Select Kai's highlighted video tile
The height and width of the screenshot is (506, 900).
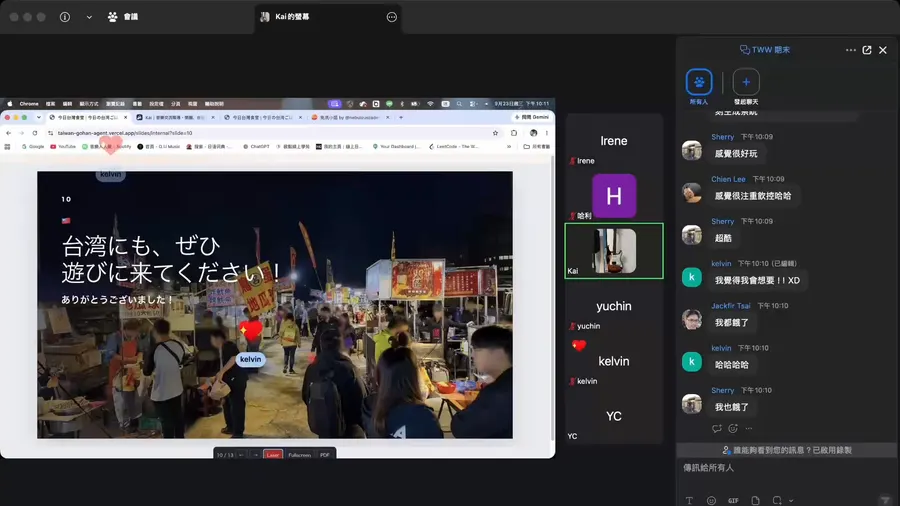(614, 251)
